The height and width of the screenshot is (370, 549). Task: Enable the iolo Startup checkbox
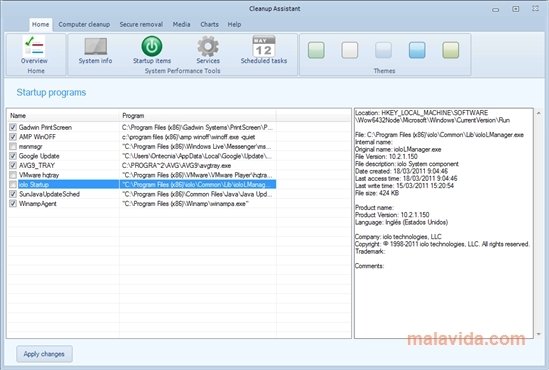coord(13,184)
